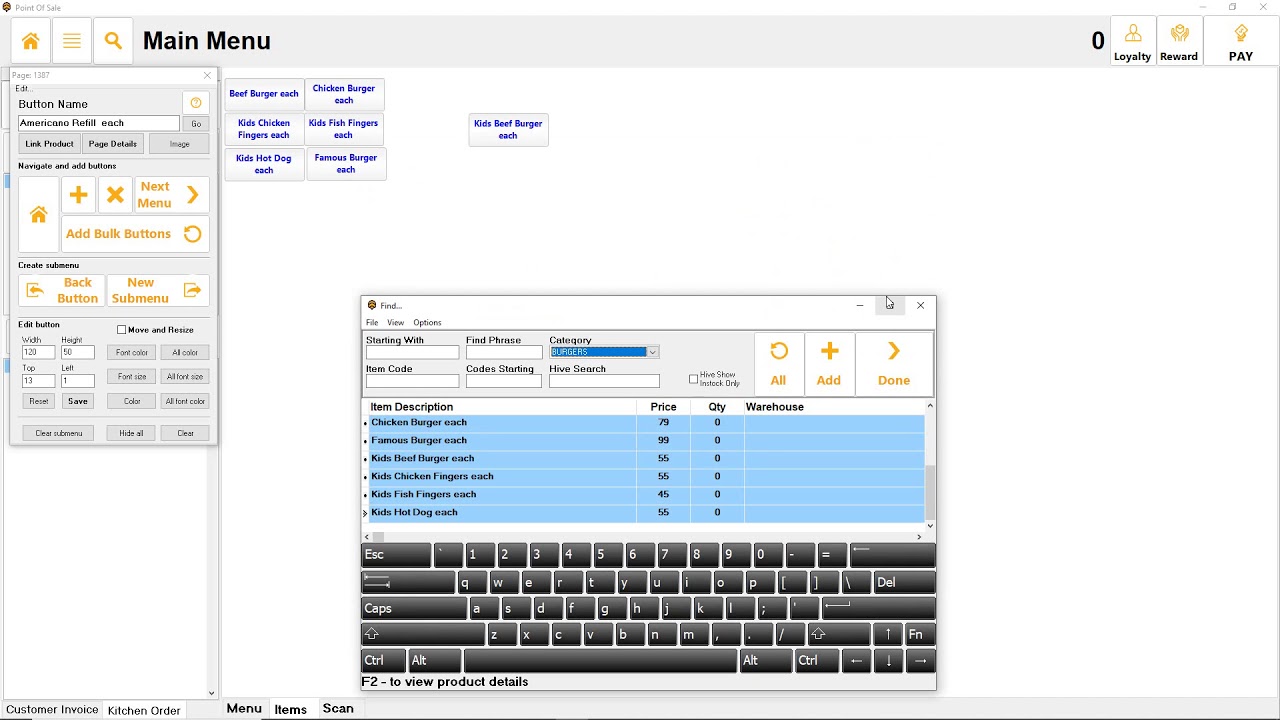Select Chicken Burger each row
This screenshot has height=720, width=1280.
645,422
